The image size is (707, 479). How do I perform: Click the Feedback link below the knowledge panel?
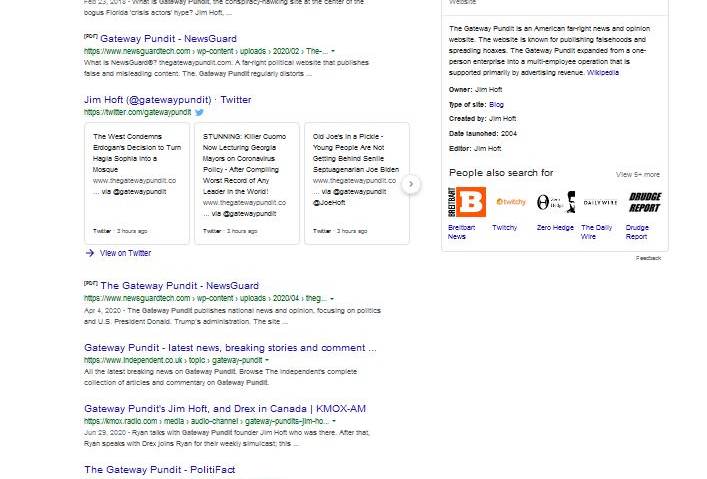(648, 258)
